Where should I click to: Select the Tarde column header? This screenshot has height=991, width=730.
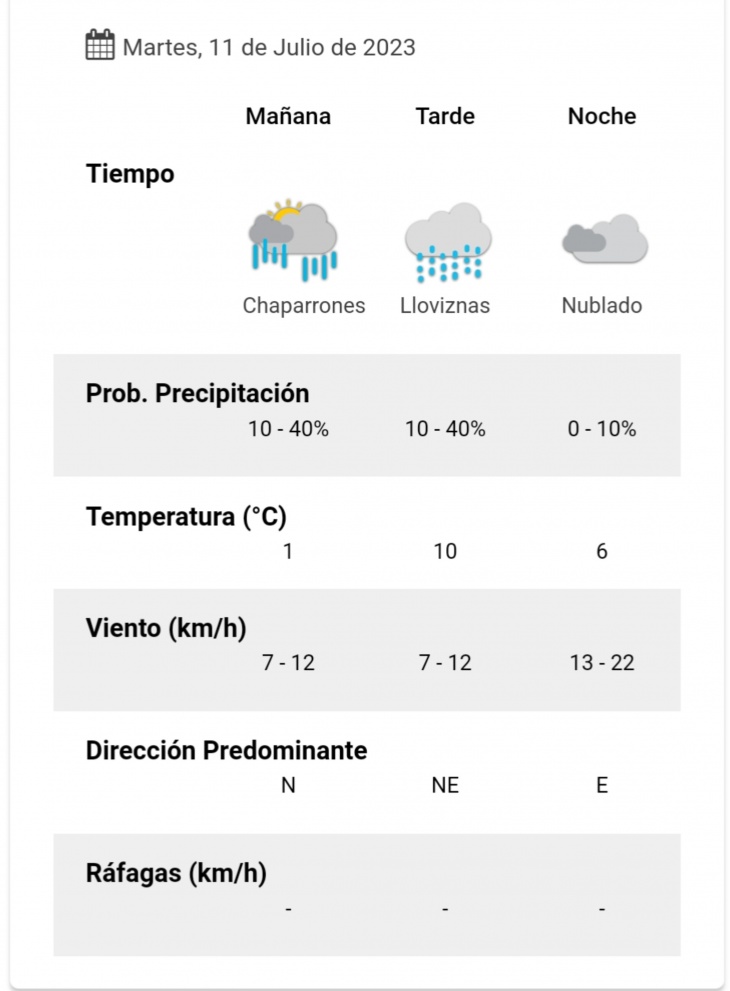tap(445, 116)
